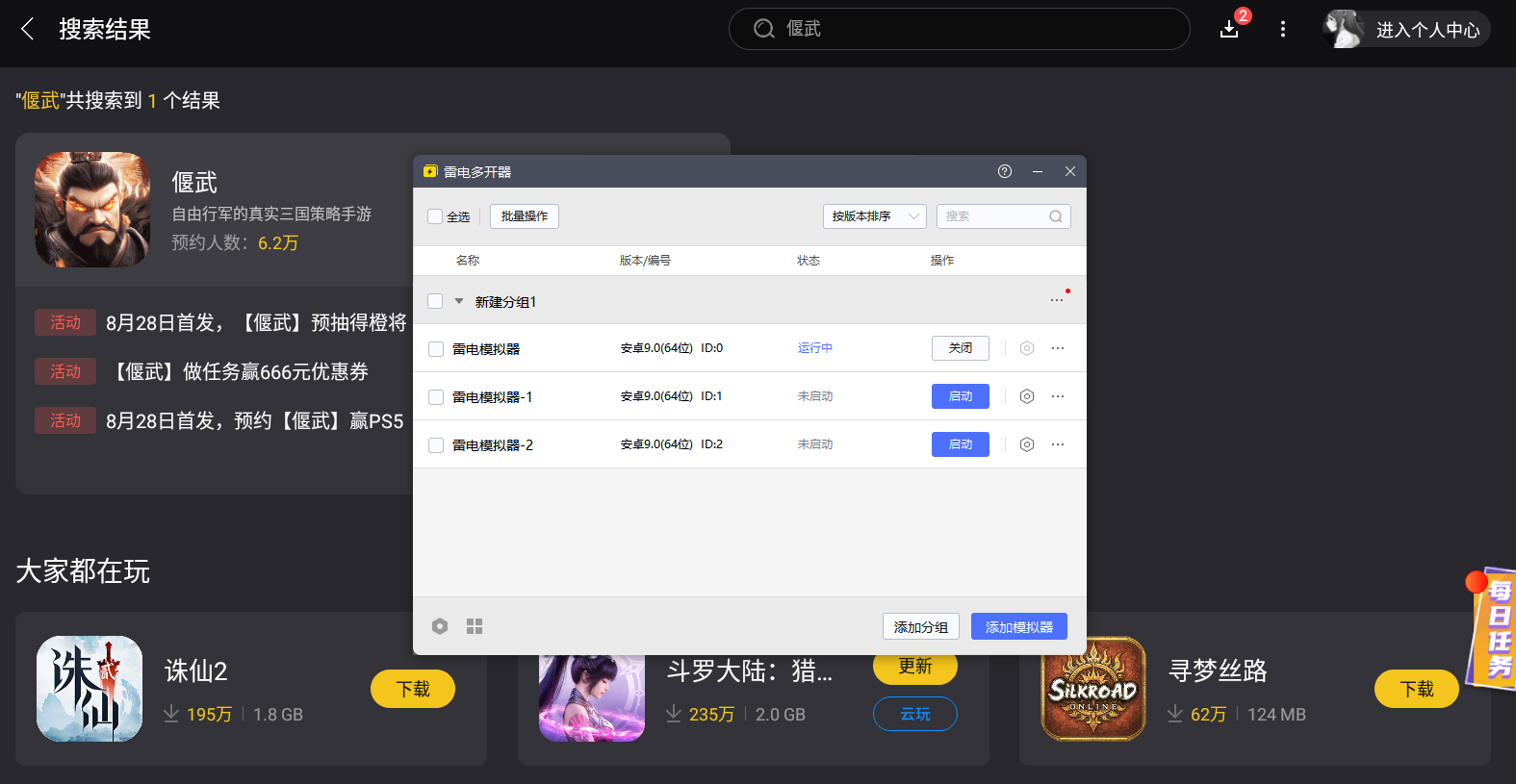The image size is (1516, 784).
Task: Collapse the 新建分组1 group triangle
Action: [459, 301]
